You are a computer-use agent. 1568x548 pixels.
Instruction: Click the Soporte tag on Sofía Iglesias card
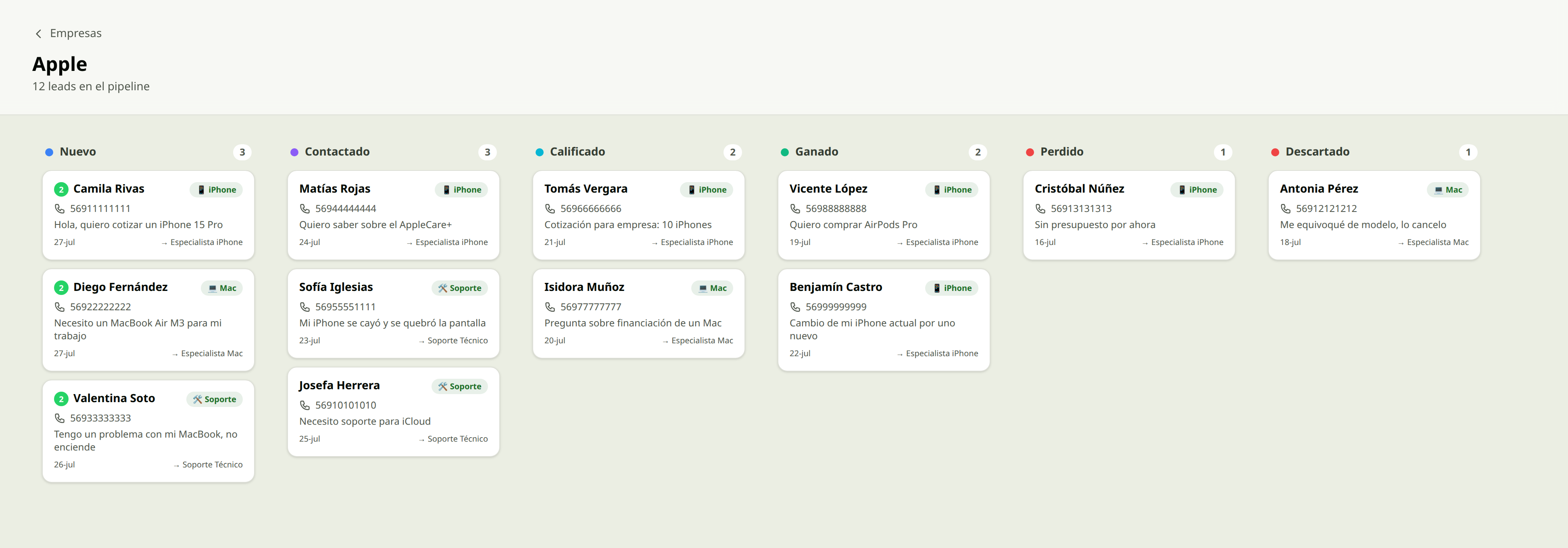(x=460, y=288)
